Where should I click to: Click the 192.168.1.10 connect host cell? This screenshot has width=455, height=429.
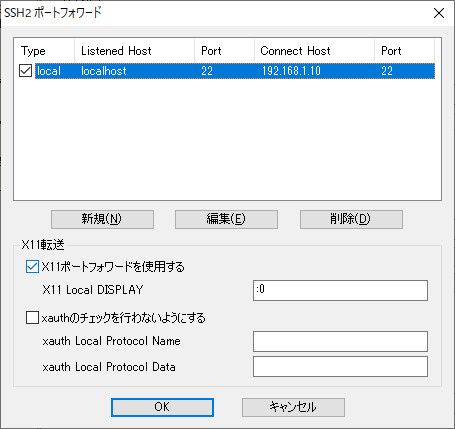pos(291,71)
